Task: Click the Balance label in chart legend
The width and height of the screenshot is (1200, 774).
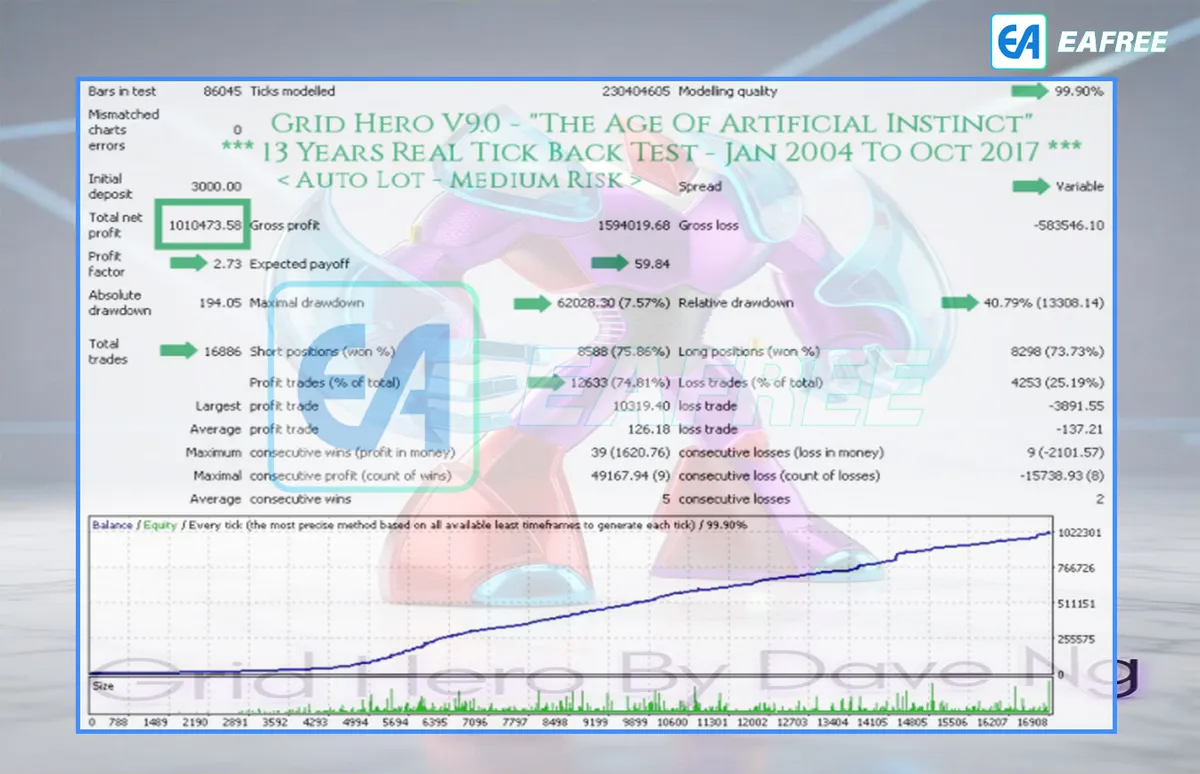Action: tap(111, 525)
